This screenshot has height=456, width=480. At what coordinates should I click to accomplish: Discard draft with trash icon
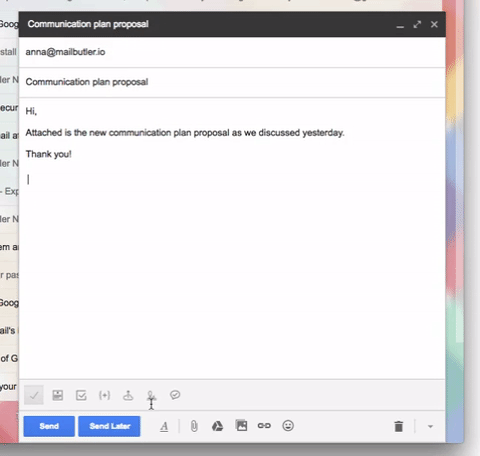399,426
